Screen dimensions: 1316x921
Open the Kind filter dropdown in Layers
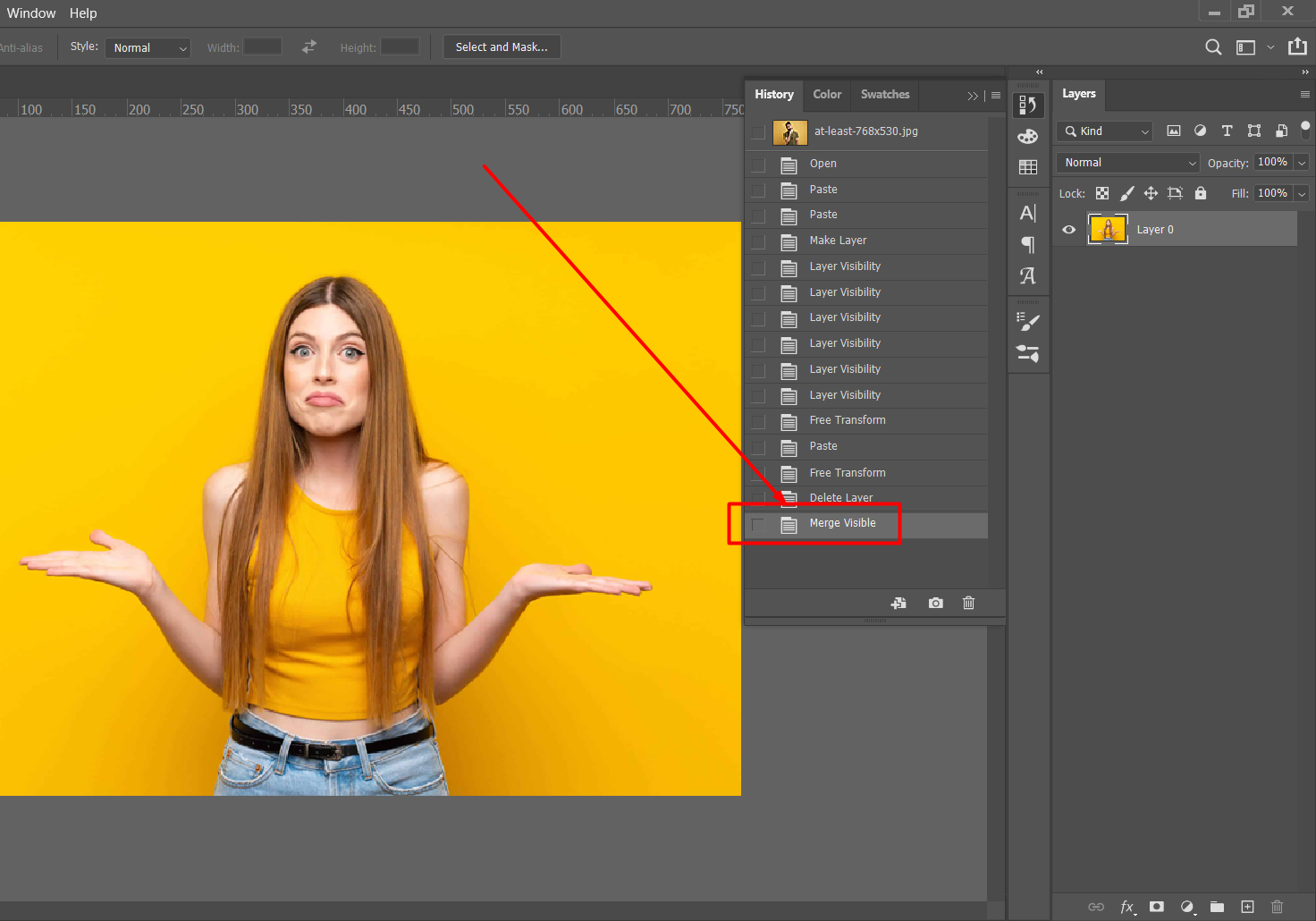[1106, 131]
